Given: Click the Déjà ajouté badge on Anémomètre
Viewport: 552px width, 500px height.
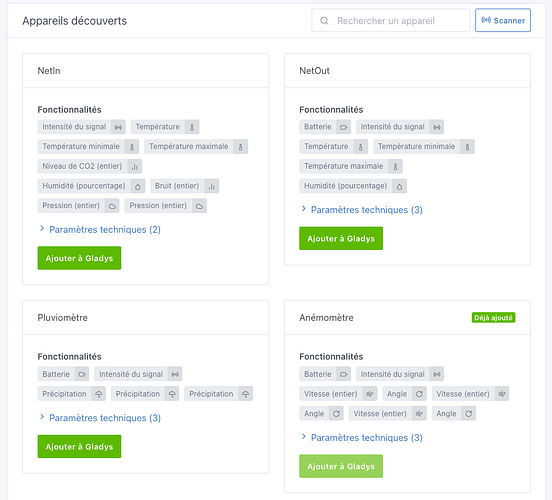Looking at the screenshot, I should pyautogui.click(x=493, y=318).
